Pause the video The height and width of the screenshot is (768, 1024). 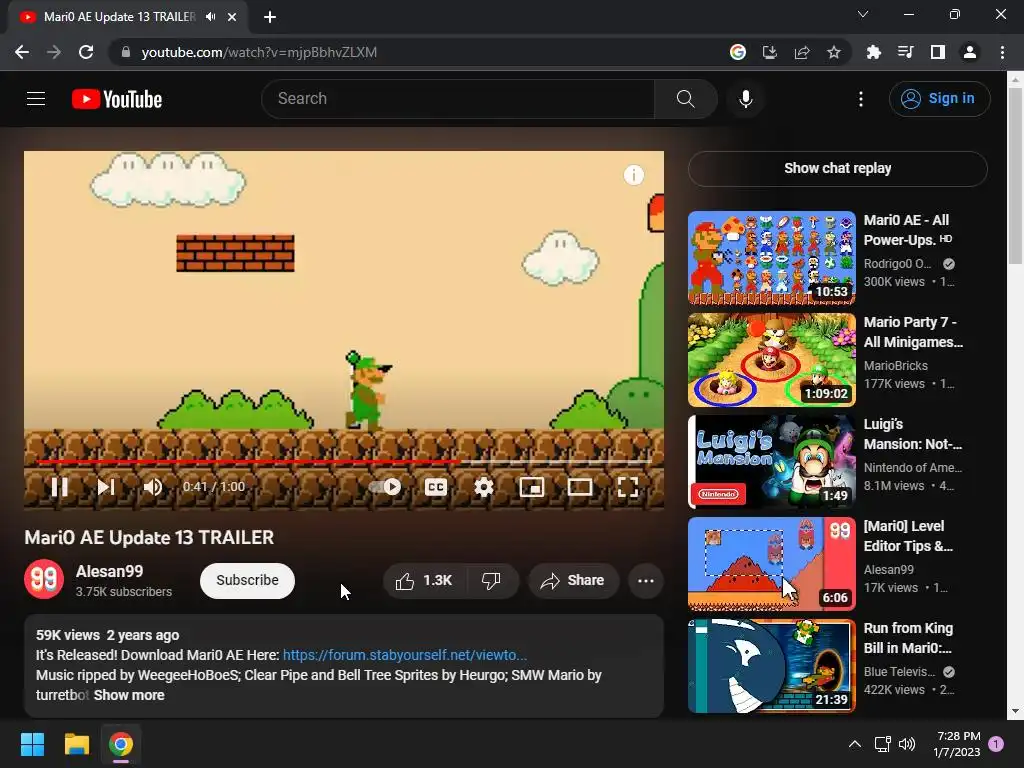point(59,487)
